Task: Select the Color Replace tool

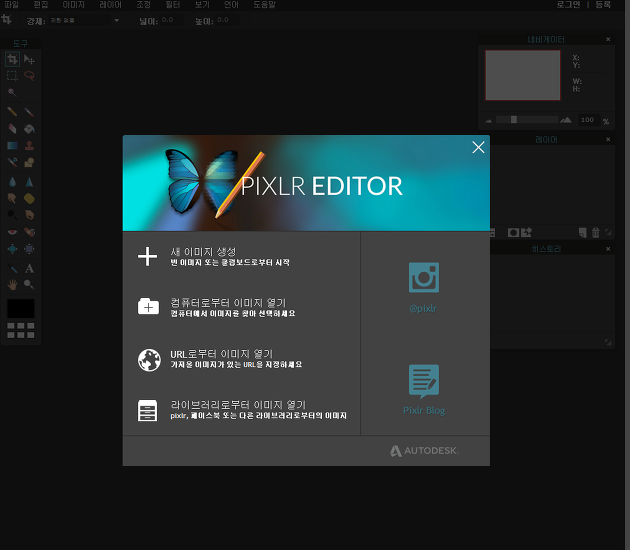Action: 12,162
